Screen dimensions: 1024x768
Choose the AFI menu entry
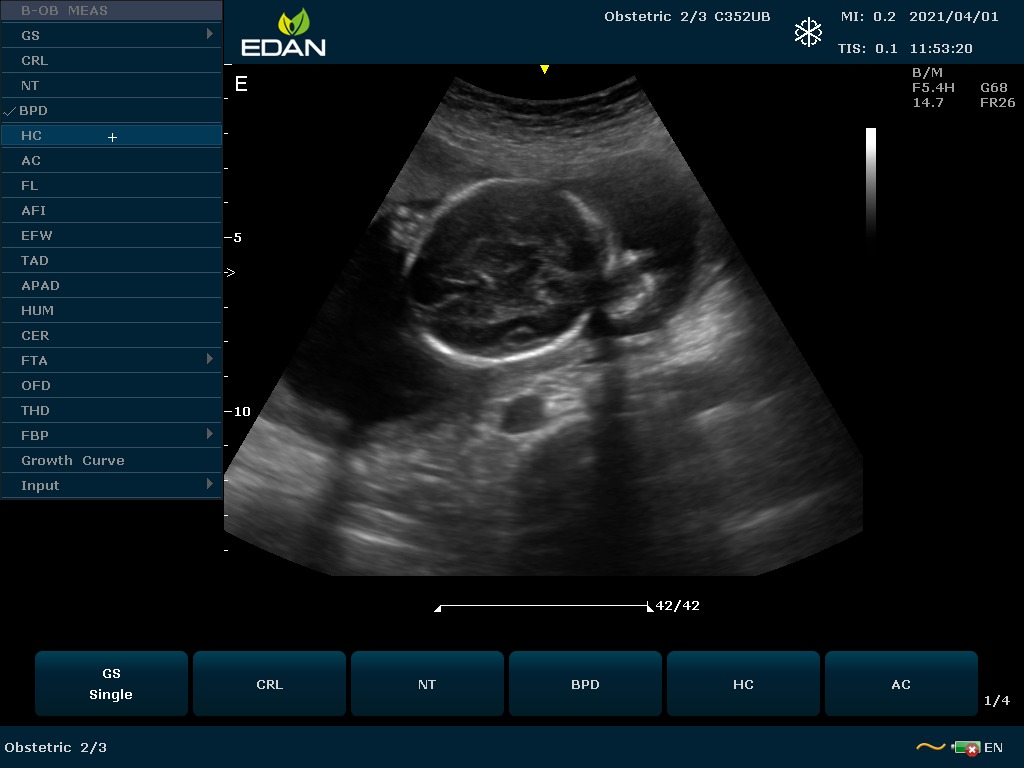[x=34, y=211]
